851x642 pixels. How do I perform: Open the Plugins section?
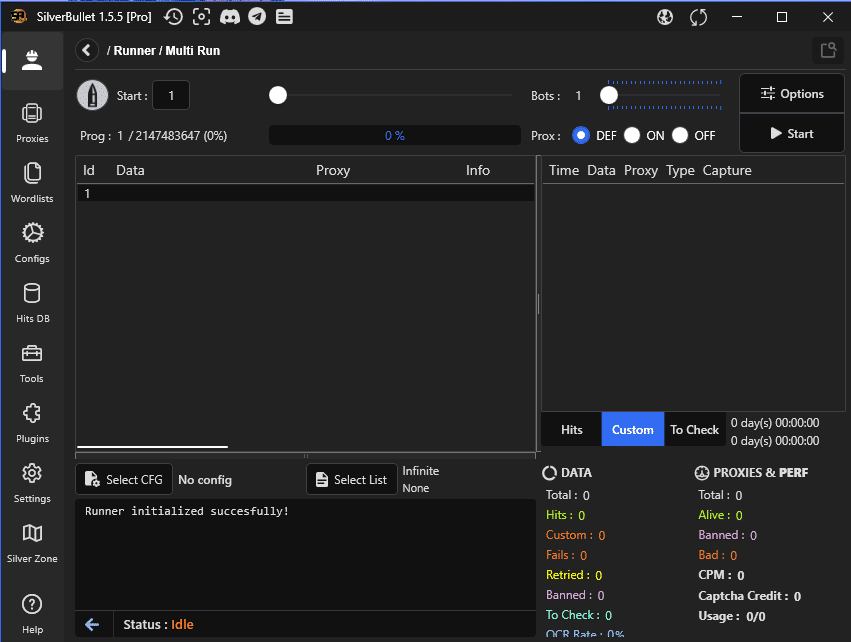click(32, 423)
